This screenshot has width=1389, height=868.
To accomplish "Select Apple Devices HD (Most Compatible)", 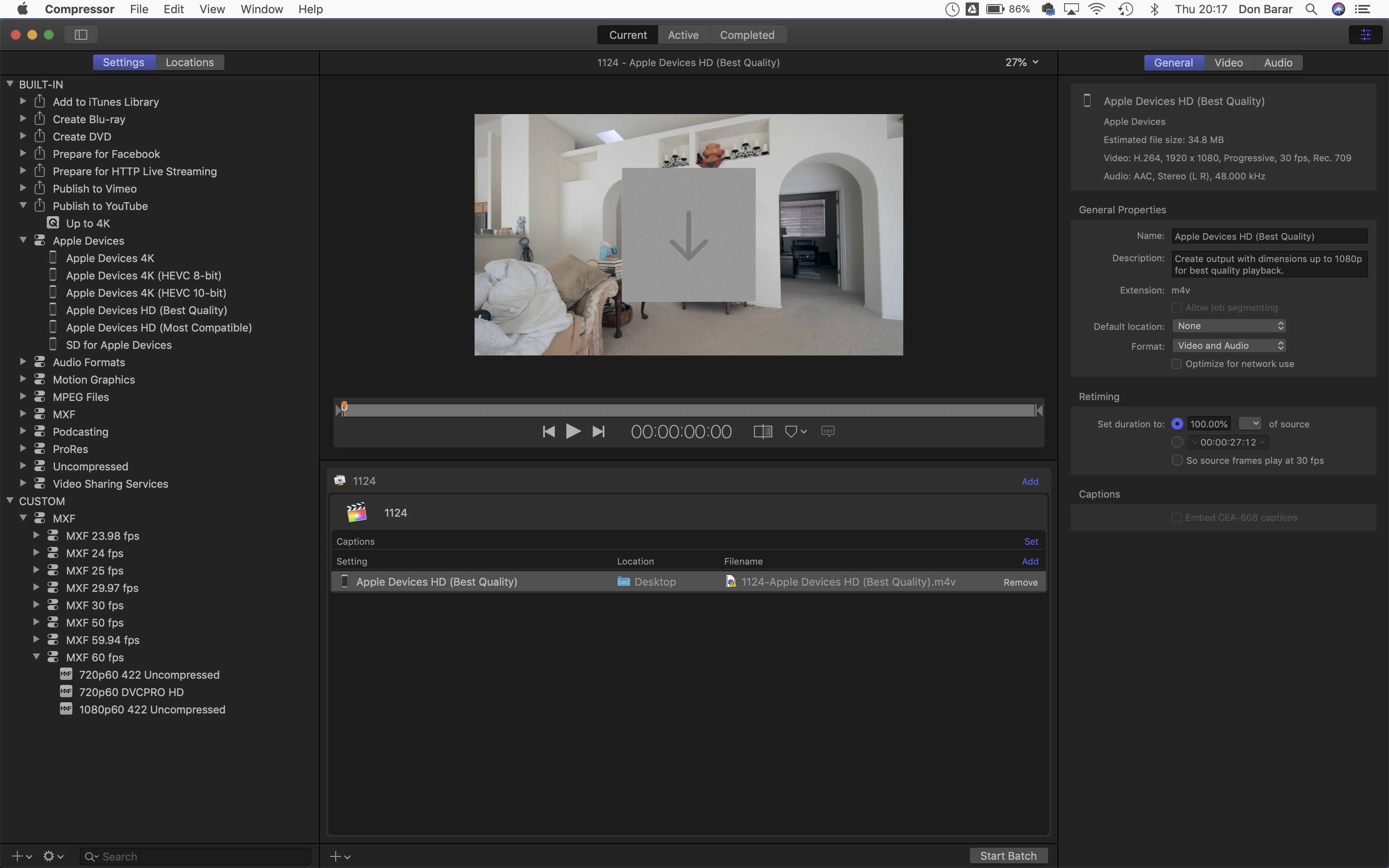I will tap(159, 327).
